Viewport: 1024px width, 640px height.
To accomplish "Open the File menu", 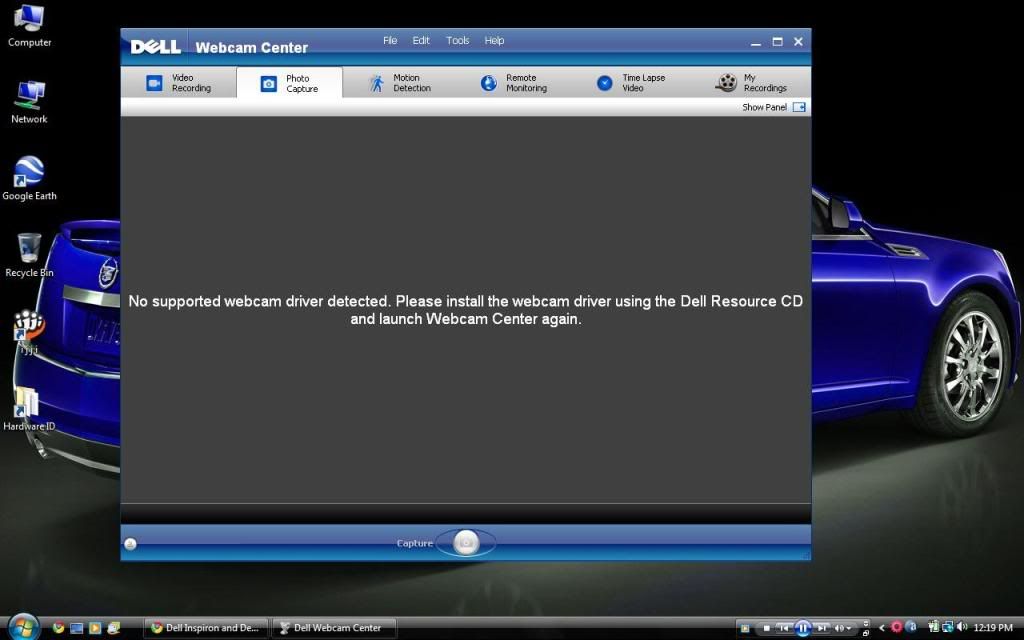I will [x=390, y=40].
